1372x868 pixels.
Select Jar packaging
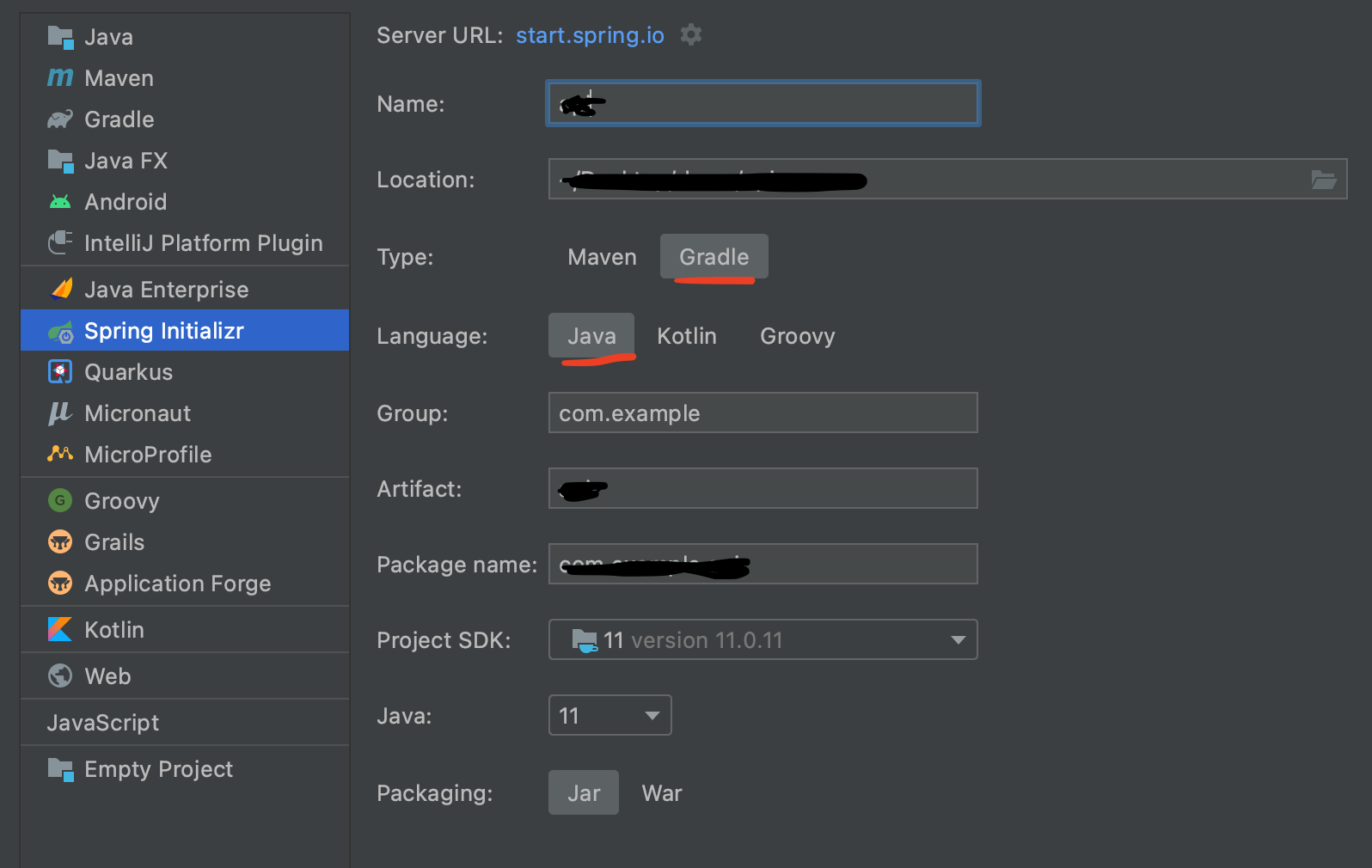584,793
